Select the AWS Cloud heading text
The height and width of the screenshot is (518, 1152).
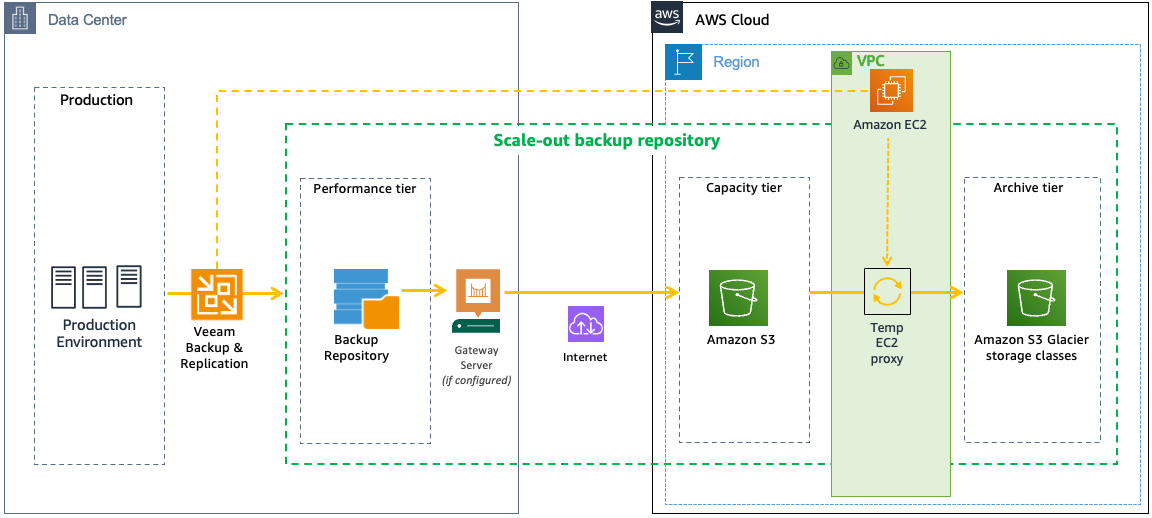[732, 20]
